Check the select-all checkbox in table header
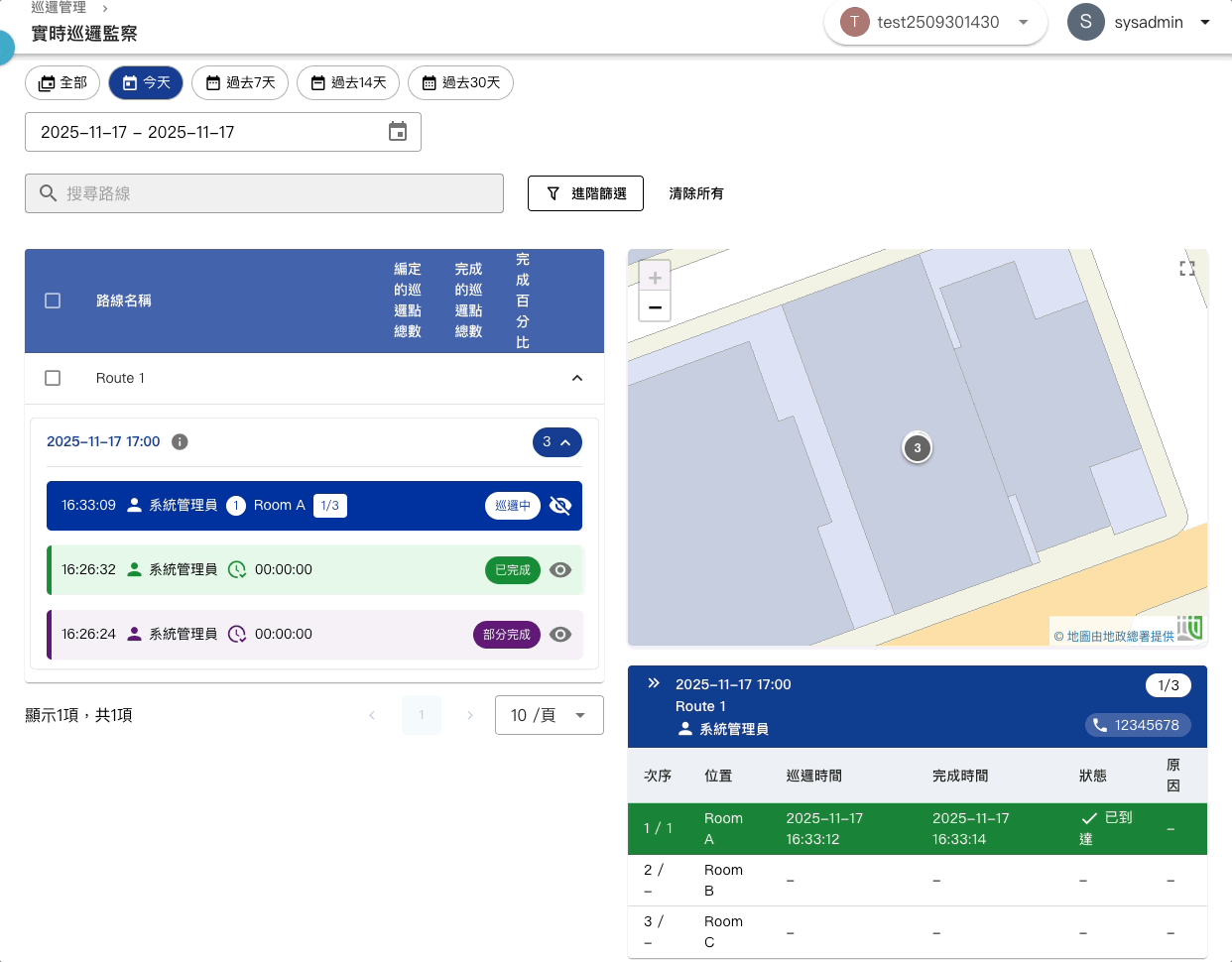 pos(53,301)
